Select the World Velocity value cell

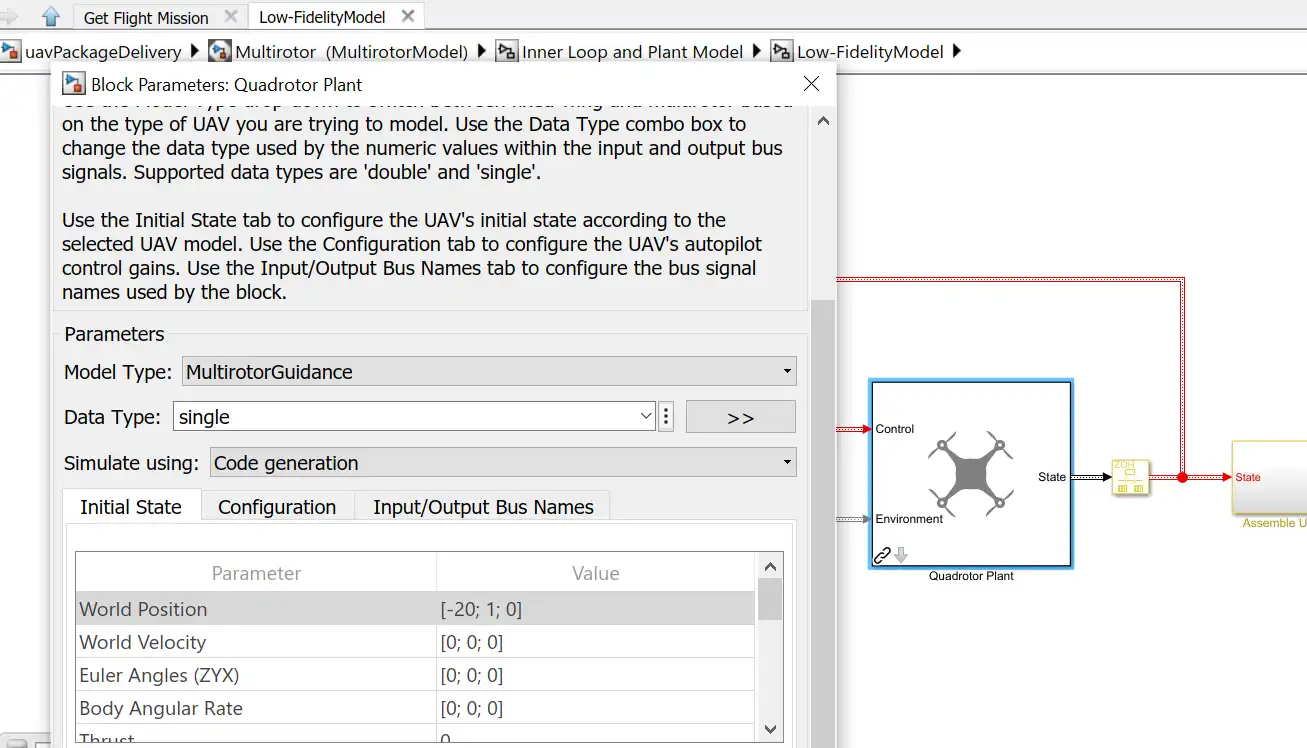click(595, 642)
